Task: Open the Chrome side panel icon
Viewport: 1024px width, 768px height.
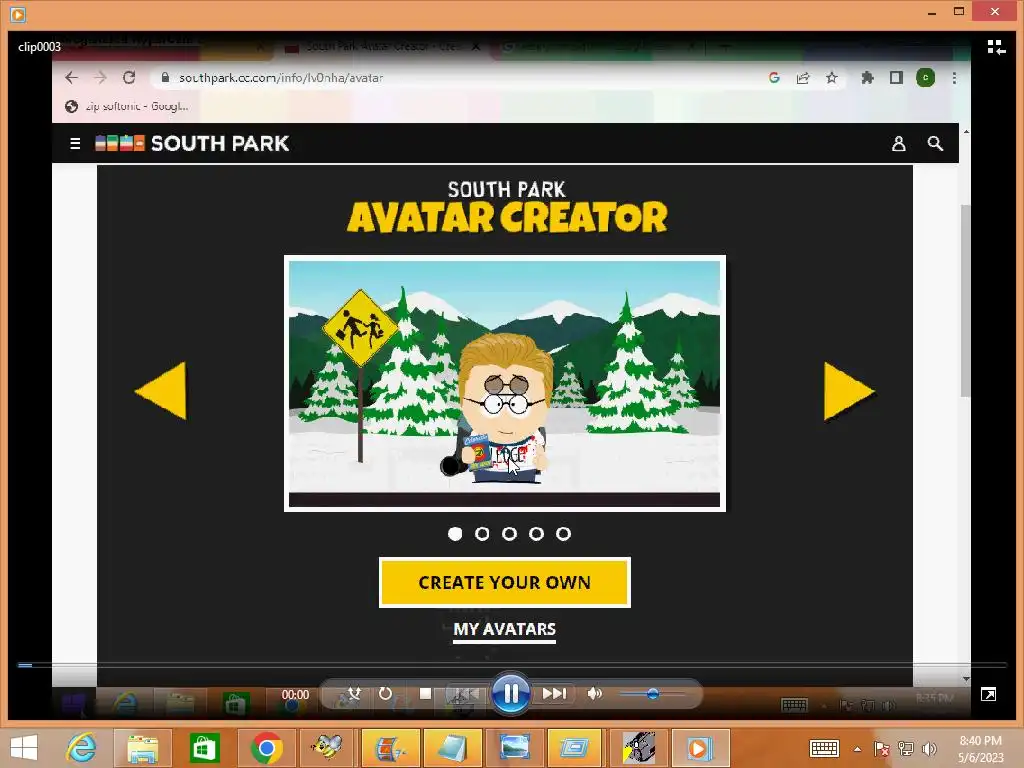Action: [x=896, y=78]
